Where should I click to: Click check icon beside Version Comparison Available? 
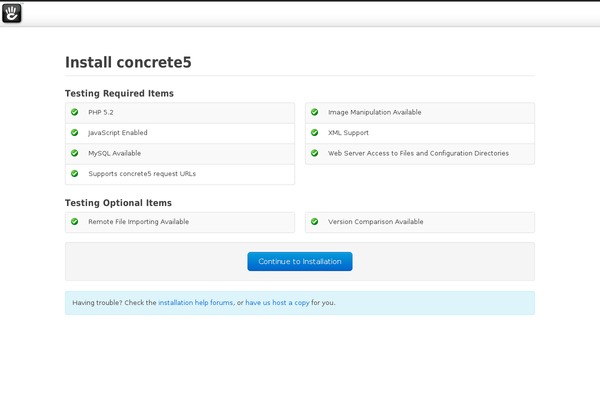click(315, 222)
